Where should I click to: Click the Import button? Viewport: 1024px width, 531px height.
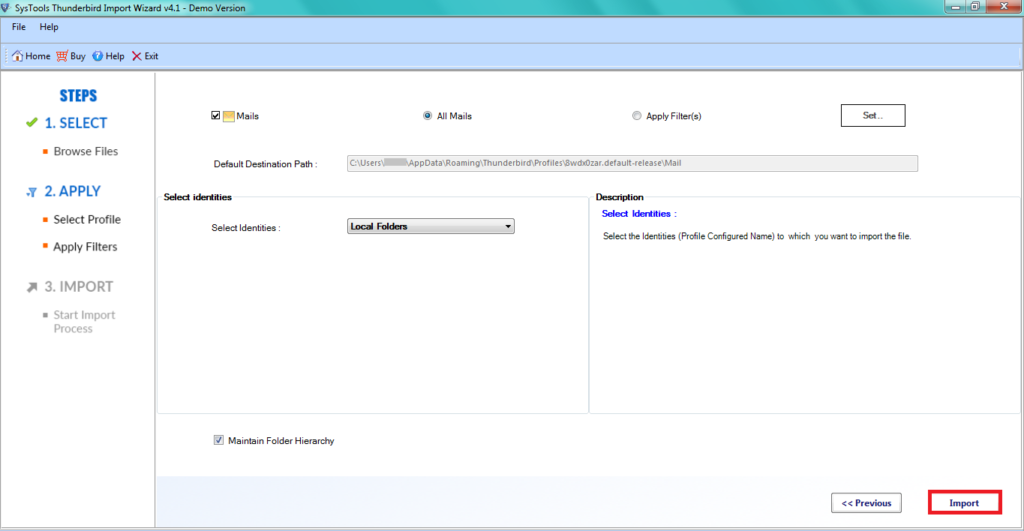965,503
